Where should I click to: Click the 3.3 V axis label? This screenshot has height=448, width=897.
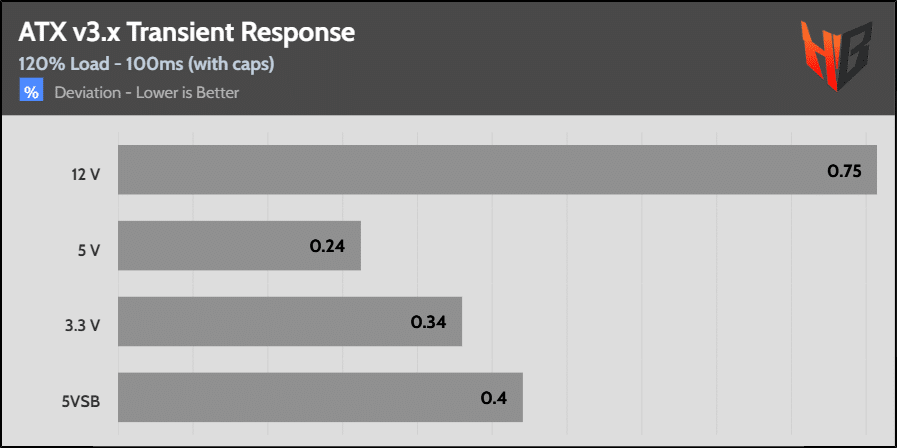click(82, 326)
